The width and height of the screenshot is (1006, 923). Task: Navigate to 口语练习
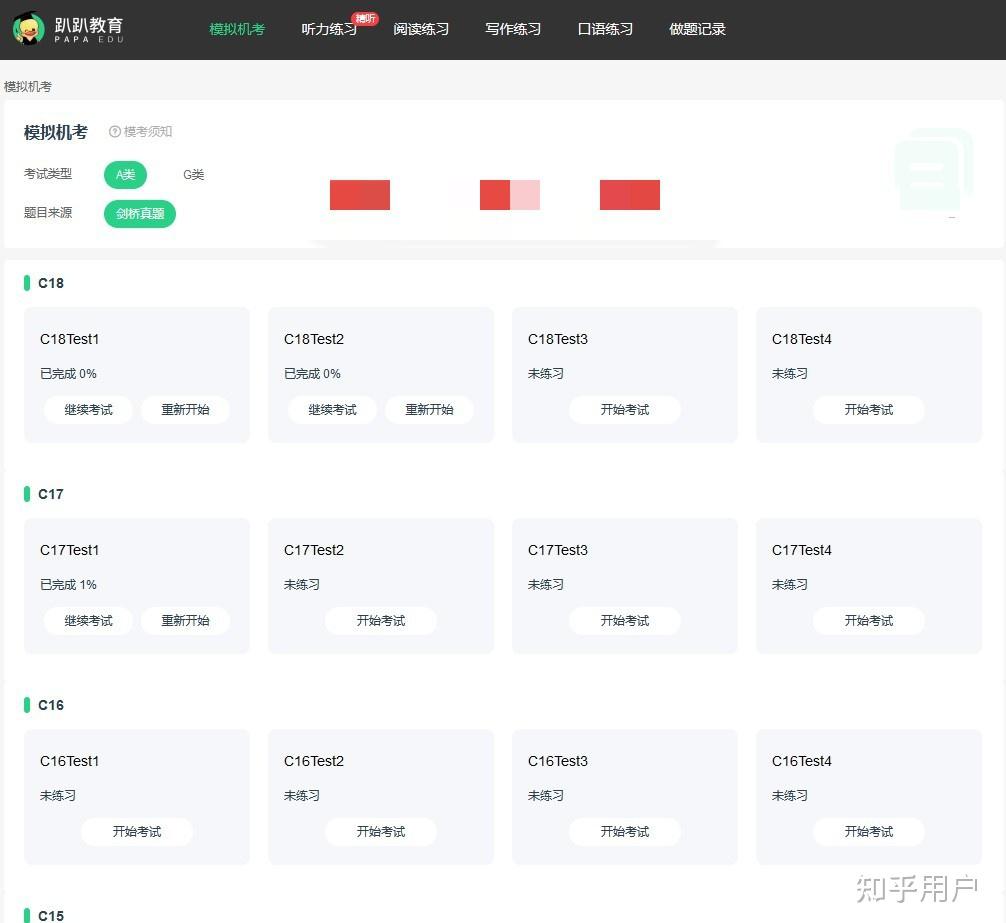pos(605,30)
